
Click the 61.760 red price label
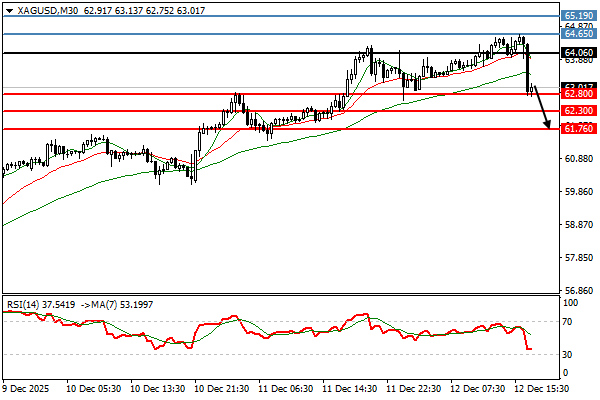(x=579, y=129)
